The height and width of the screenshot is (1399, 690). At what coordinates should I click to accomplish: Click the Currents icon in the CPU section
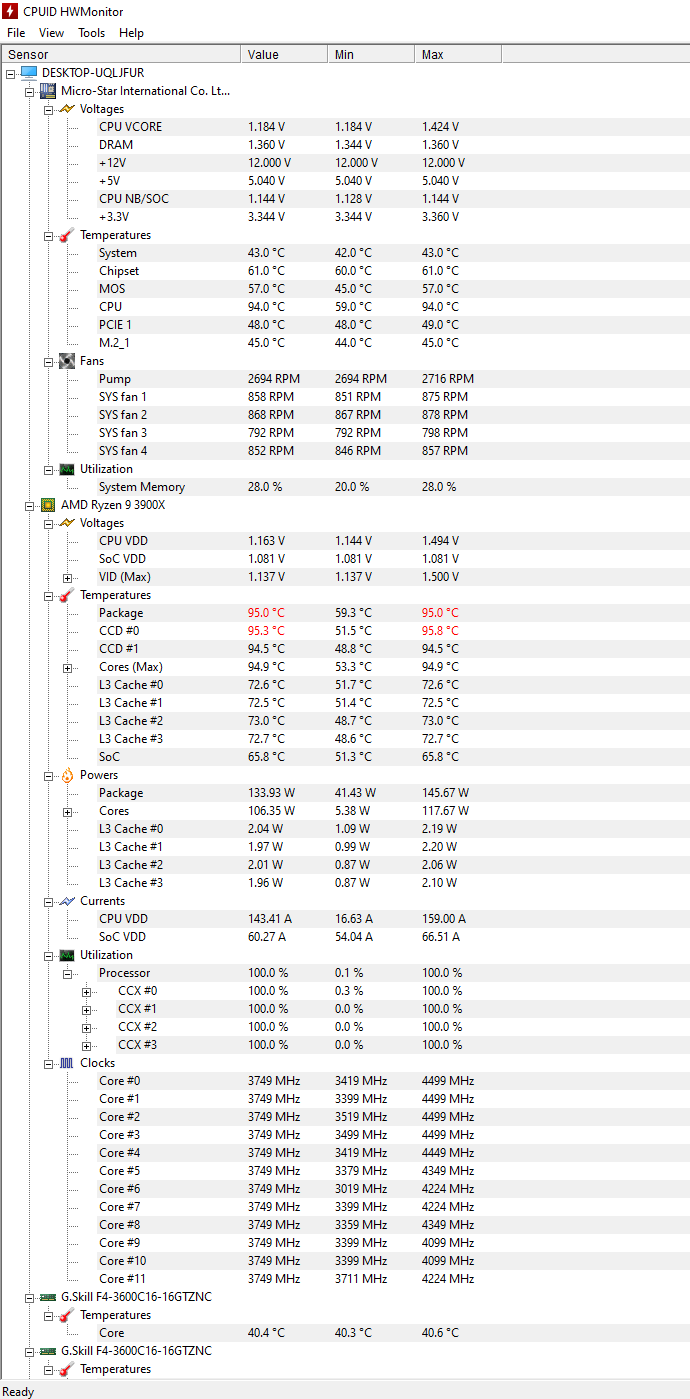click(65, 900)
